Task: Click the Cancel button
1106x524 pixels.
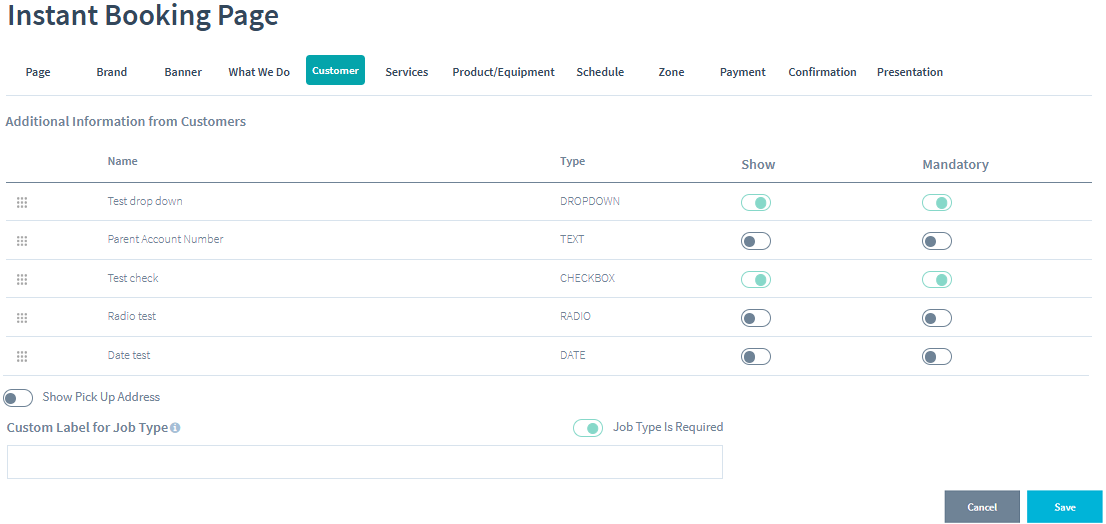Action: 981,507
